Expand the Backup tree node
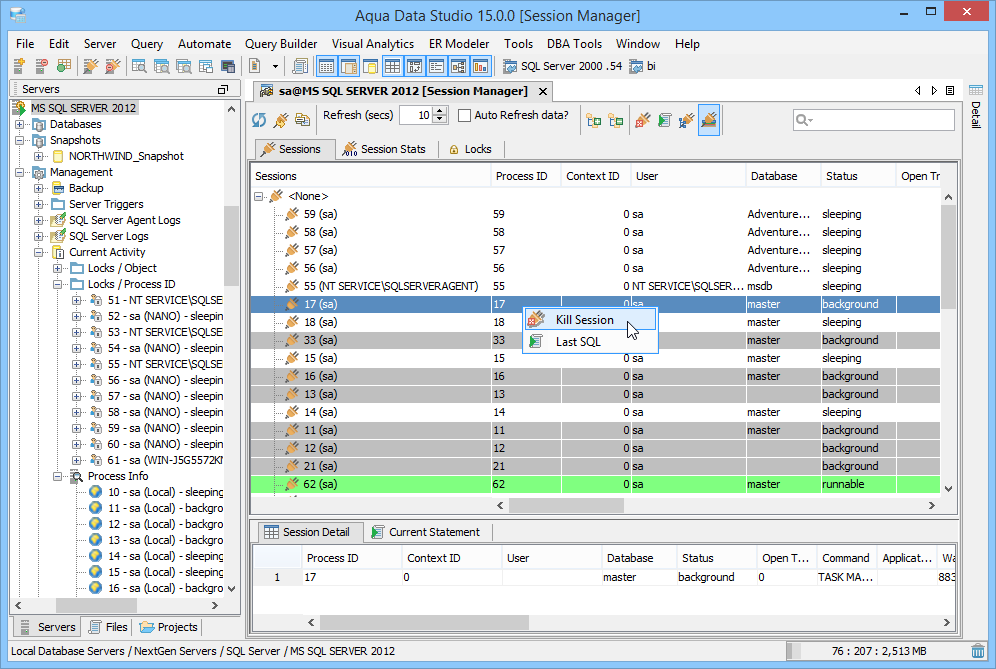 39,188
